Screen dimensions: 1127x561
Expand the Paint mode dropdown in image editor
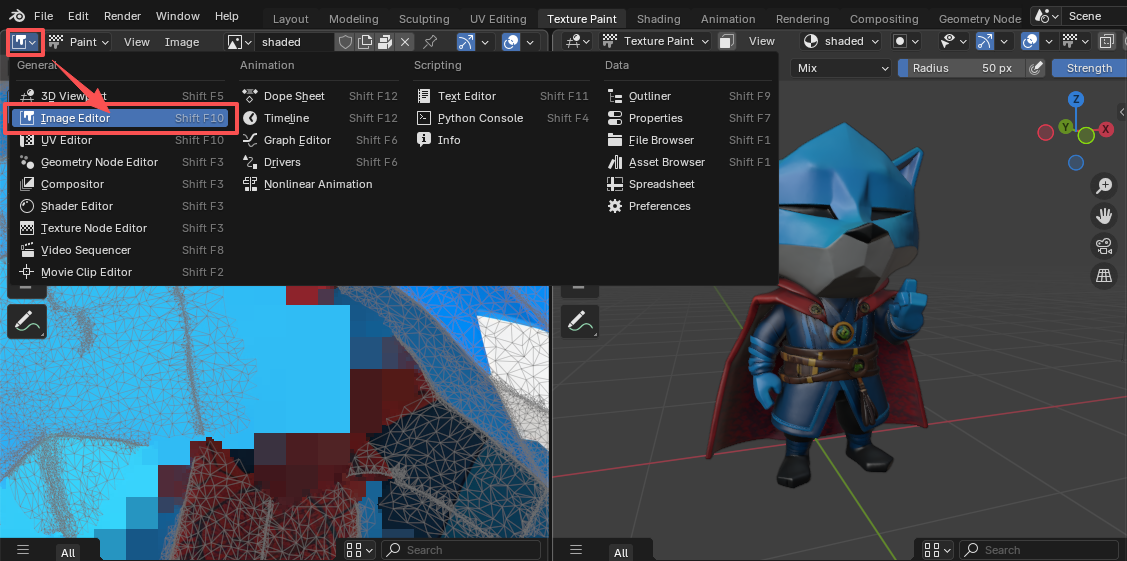(x=80, y=42)
